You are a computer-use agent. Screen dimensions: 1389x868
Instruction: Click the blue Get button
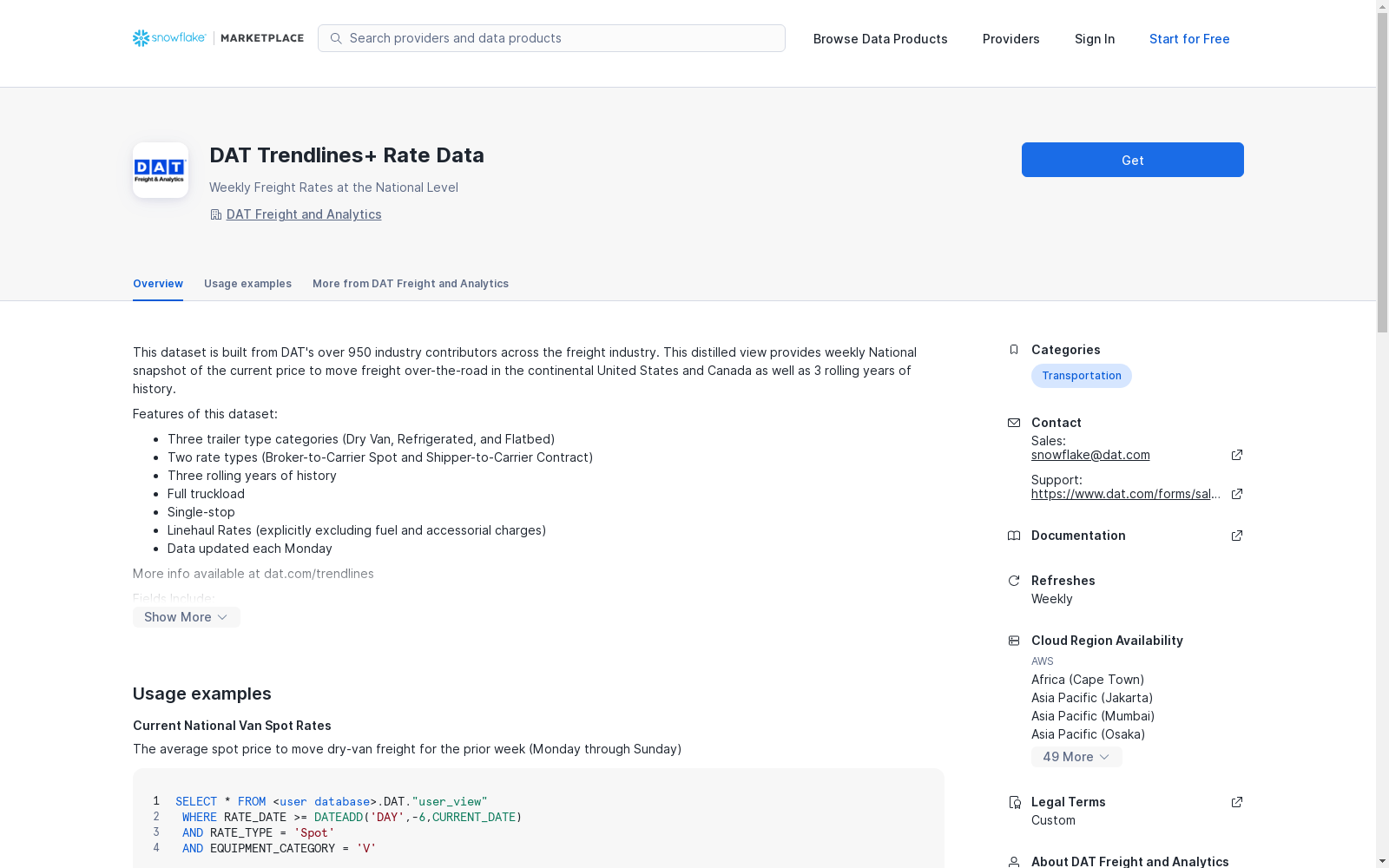coord(1133,160)
